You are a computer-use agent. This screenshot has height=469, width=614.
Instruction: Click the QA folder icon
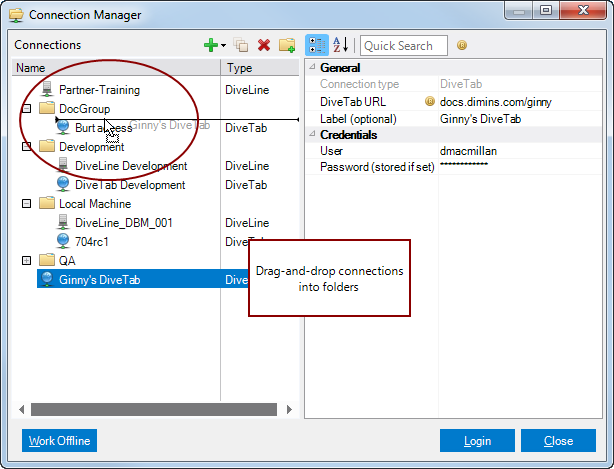pos(47,260)
